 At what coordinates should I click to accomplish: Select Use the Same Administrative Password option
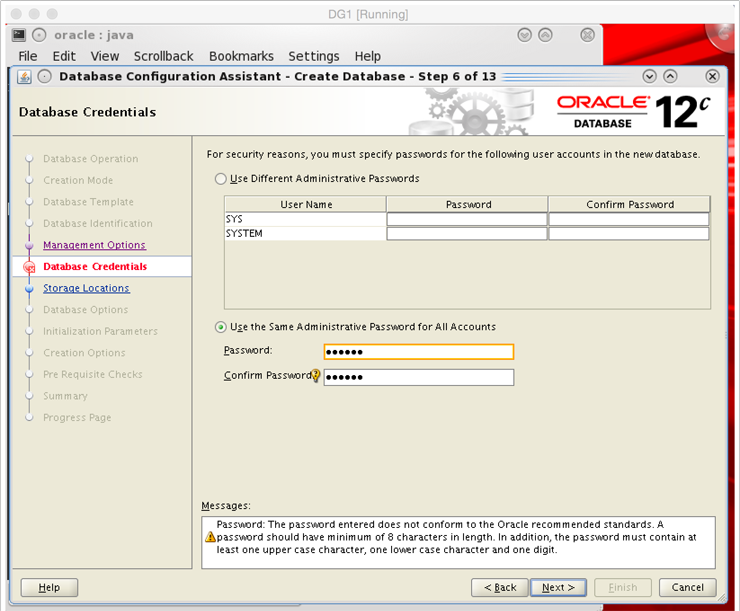220,327
